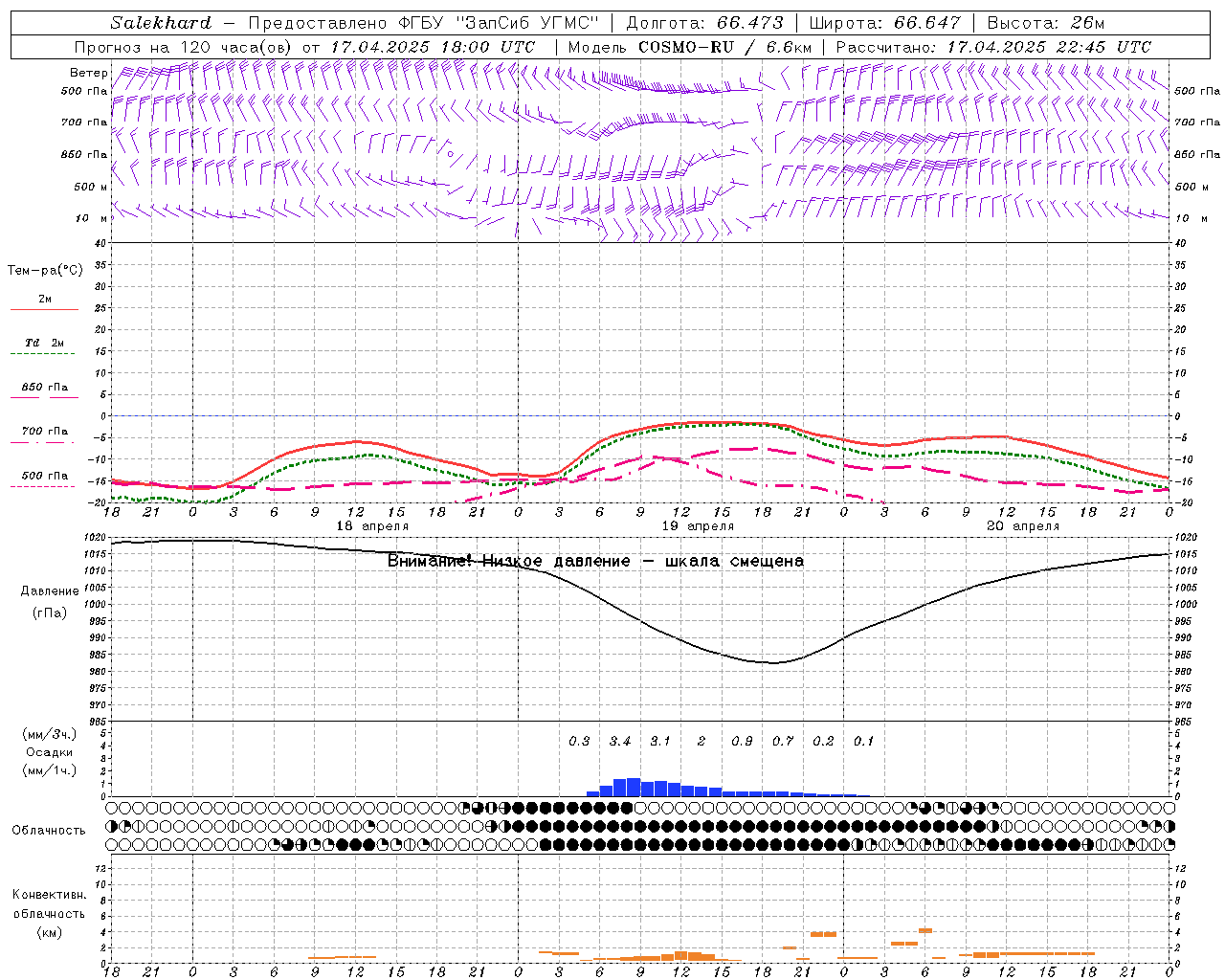Click the tallest blue precipitation bar
The height and width of the screenshot is (980, 1225).
coord(634,787)
